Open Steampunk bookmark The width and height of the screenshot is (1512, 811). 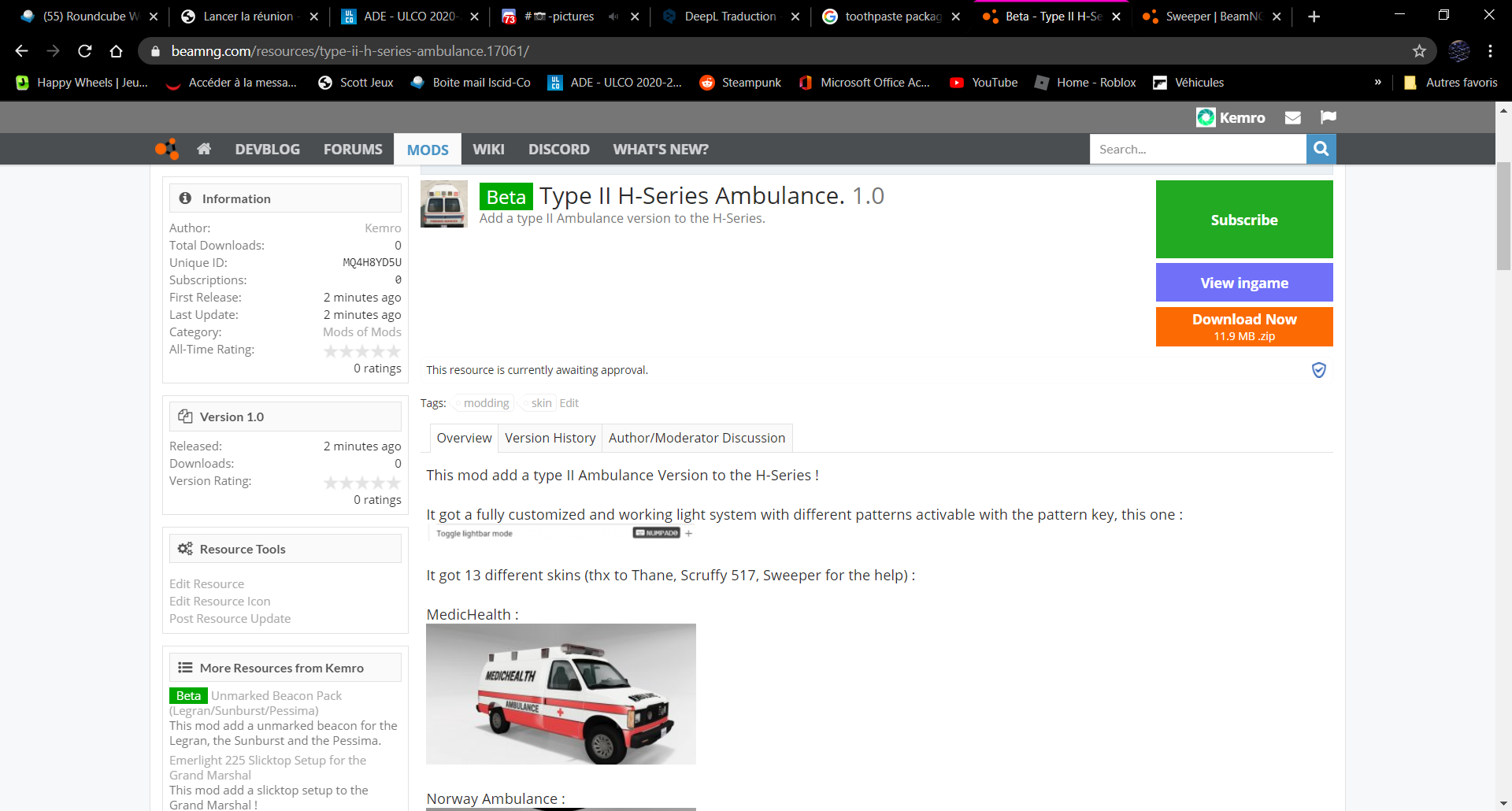tap(740, 82)
